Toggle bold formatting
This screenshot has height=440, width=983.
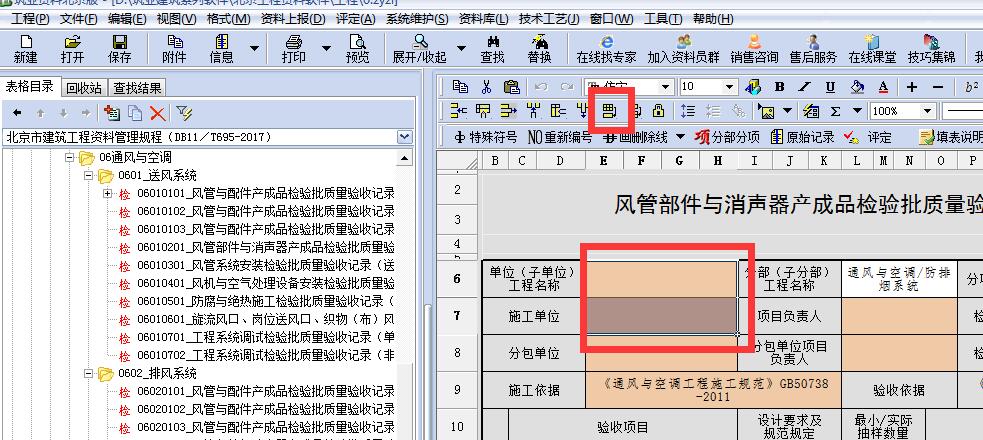tap(779, 87)
